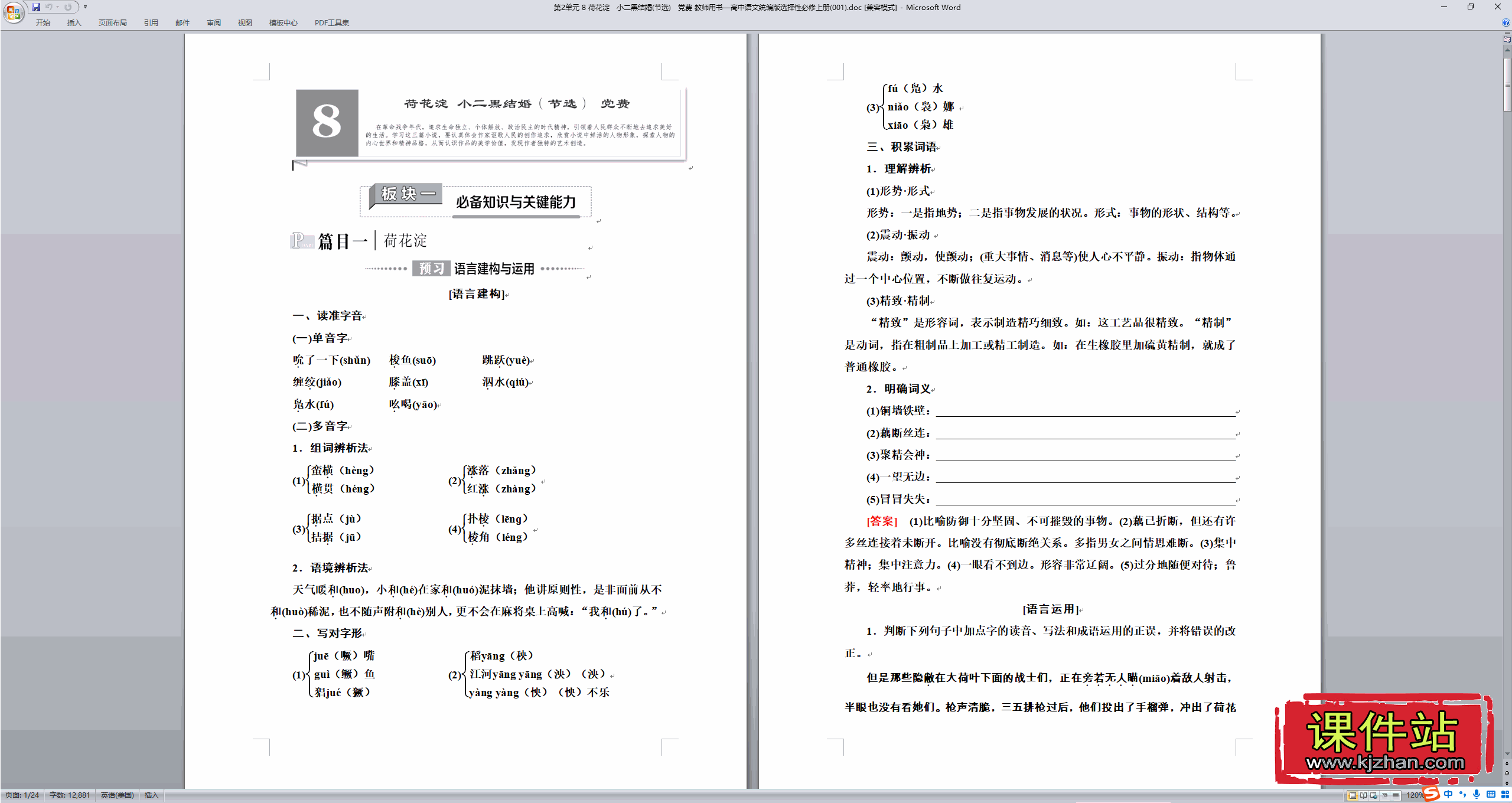1512x803 pixels.
Task: Open the Office button menu
Action: click(x=13, y=12)
